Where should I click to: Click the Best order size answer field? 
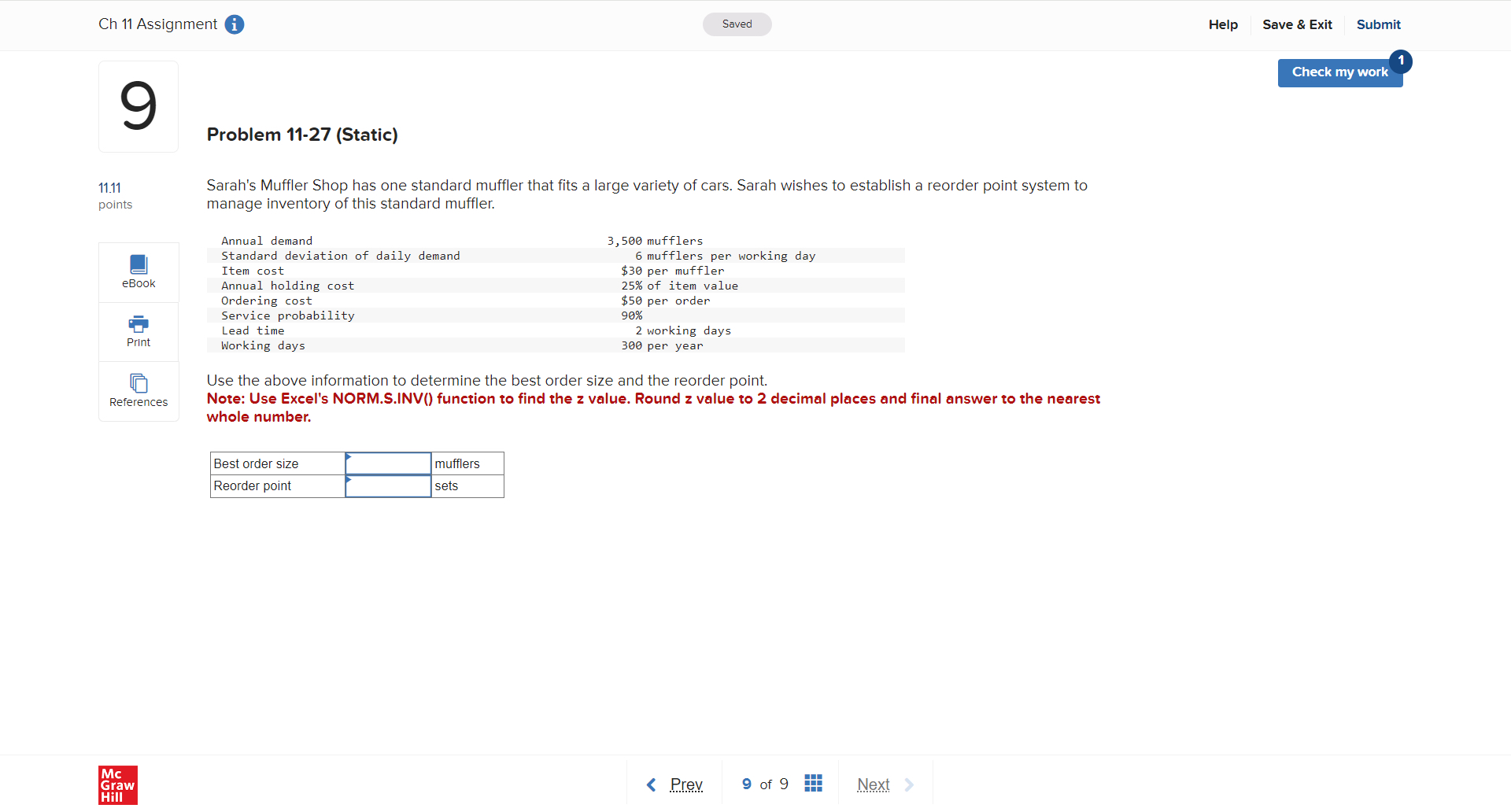point(388,463)
